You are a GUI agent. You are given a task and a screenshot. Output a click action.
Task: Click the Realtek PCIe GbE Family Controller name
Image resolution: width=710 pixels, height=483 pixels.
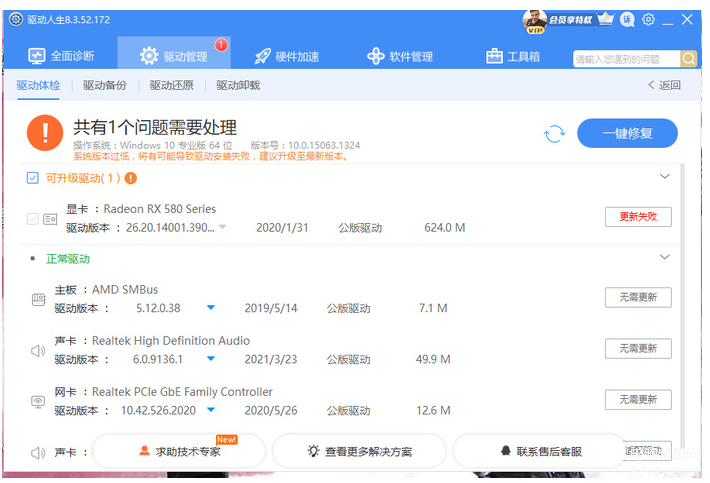pyautogui.click(x=182, y=392)
